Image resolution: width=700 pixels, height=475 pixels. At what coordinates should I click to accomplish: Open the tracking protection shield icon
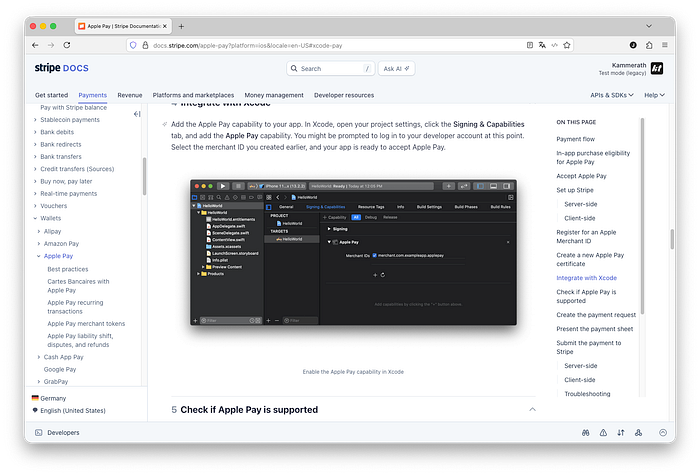[x=133, y=45]
